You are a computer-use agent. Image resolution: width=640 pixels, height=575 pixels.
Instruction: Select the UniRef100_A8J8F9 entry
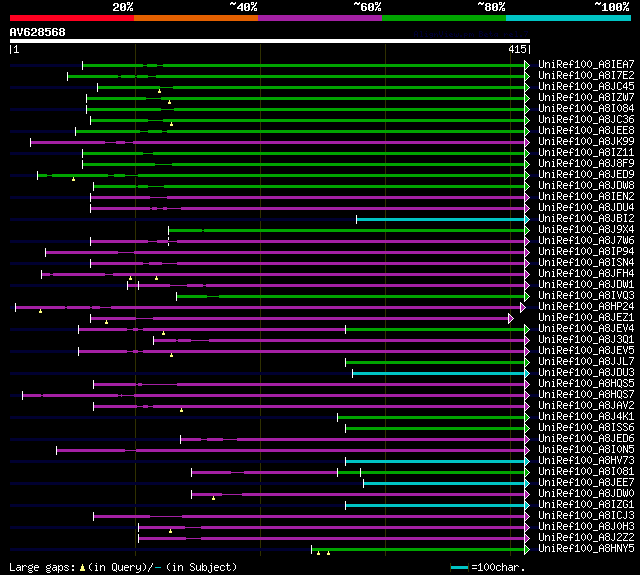(x=586, y=164)
